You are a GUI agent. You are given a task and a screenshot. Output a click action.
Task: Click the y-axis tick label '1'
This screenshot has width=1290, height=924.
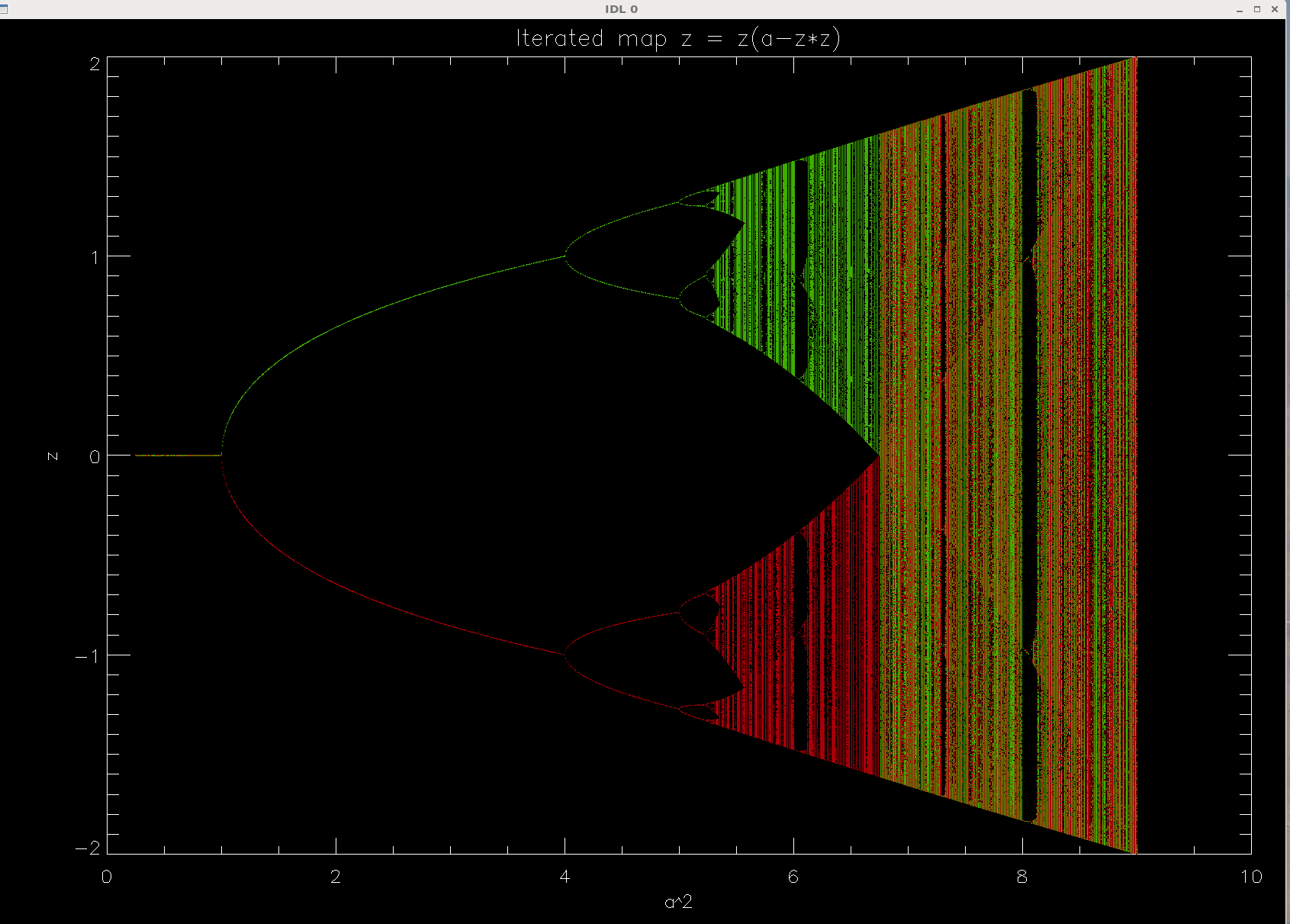coord(95,257)
